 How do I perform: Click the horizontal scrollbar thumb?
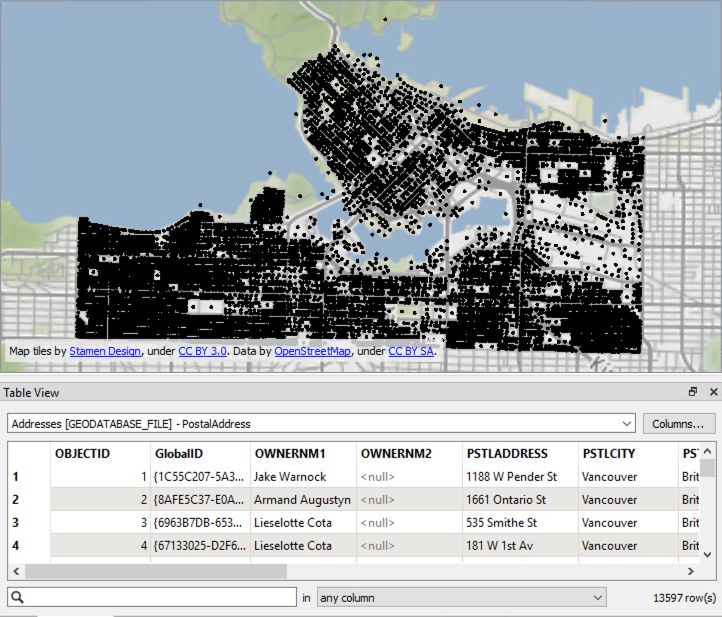tap(156, 571)
